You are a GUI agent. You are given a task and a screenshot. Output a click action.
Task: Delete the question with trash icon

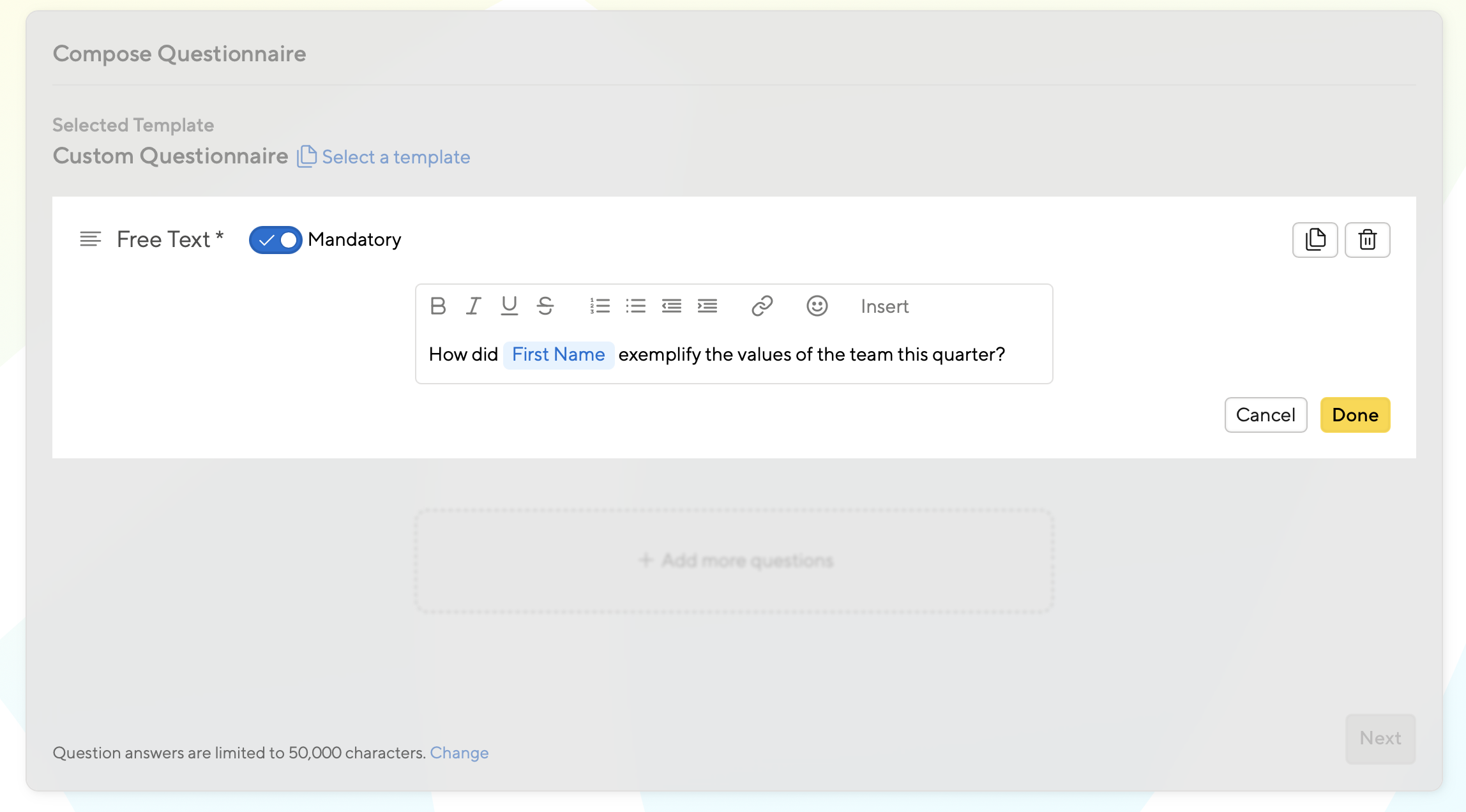1367,240
